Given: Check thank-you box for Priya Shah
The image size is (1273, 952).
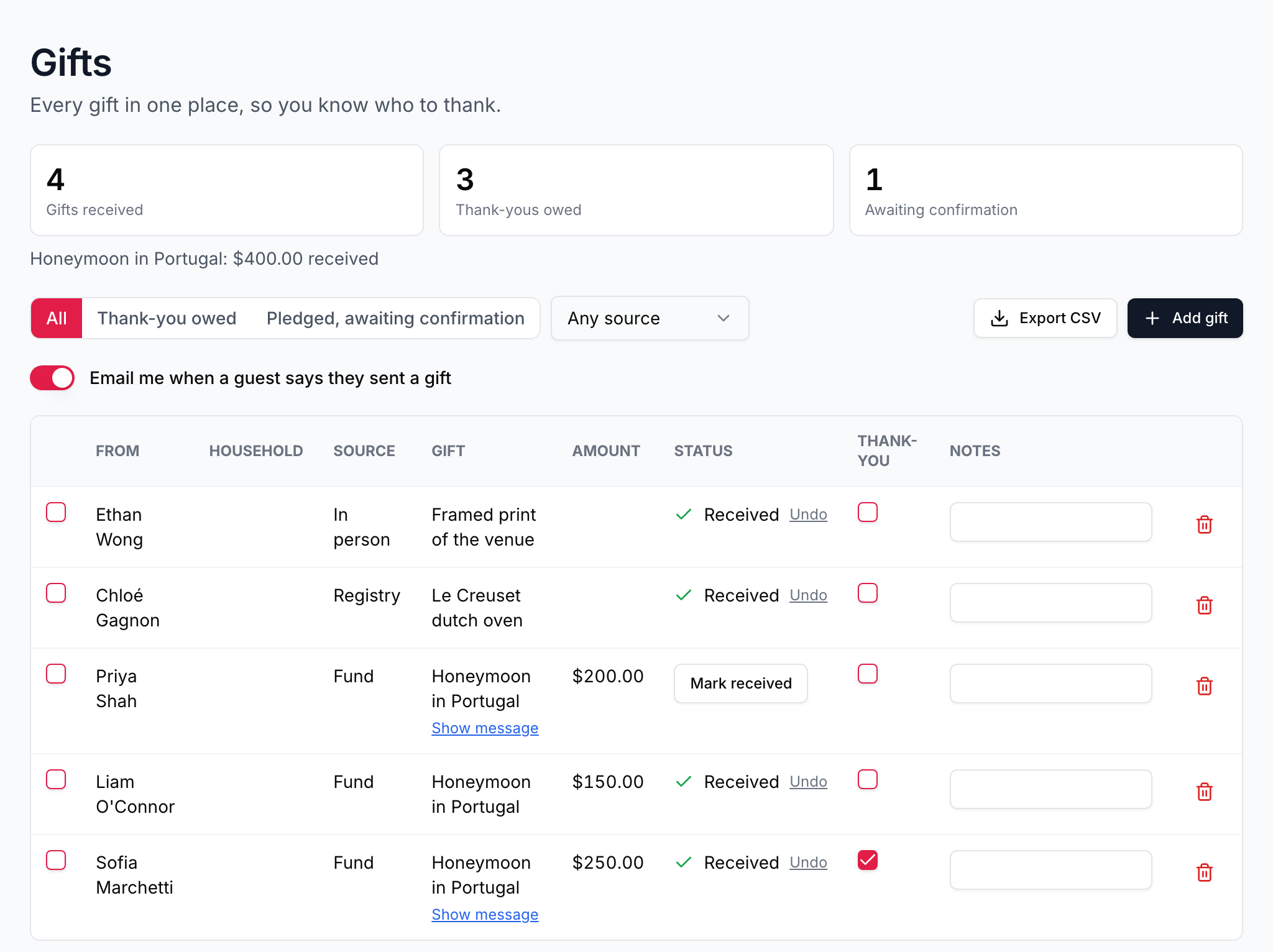Looking at the screenshot, I should tap(868, 674).
